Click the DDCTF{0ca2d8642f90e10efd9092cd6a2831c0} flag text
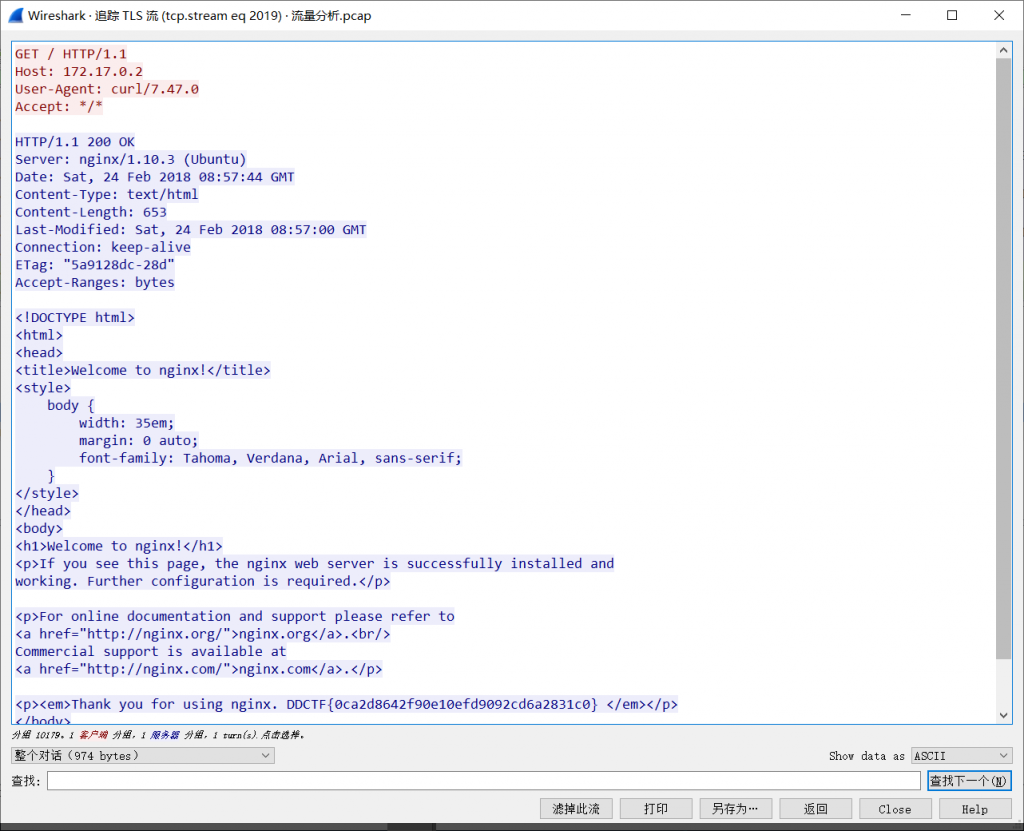The width and height of the screenshot is (1024, 831). tap(442, 704)
